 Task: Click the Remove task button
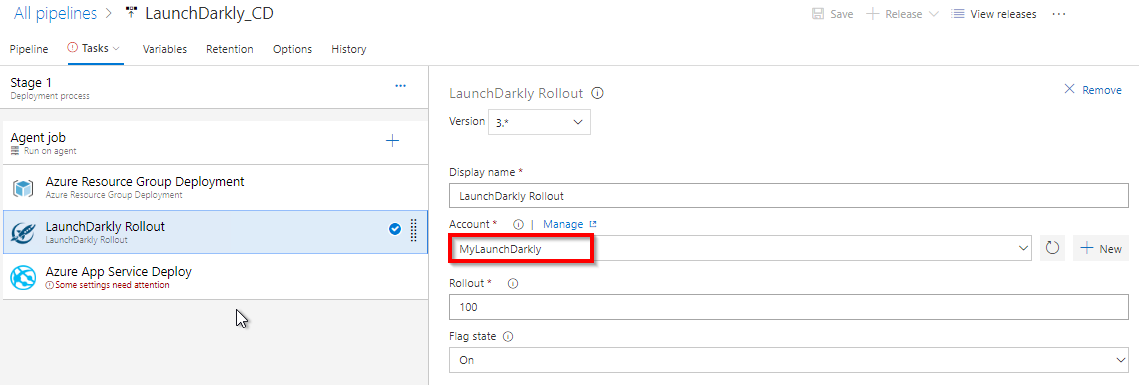[1093, 90]
